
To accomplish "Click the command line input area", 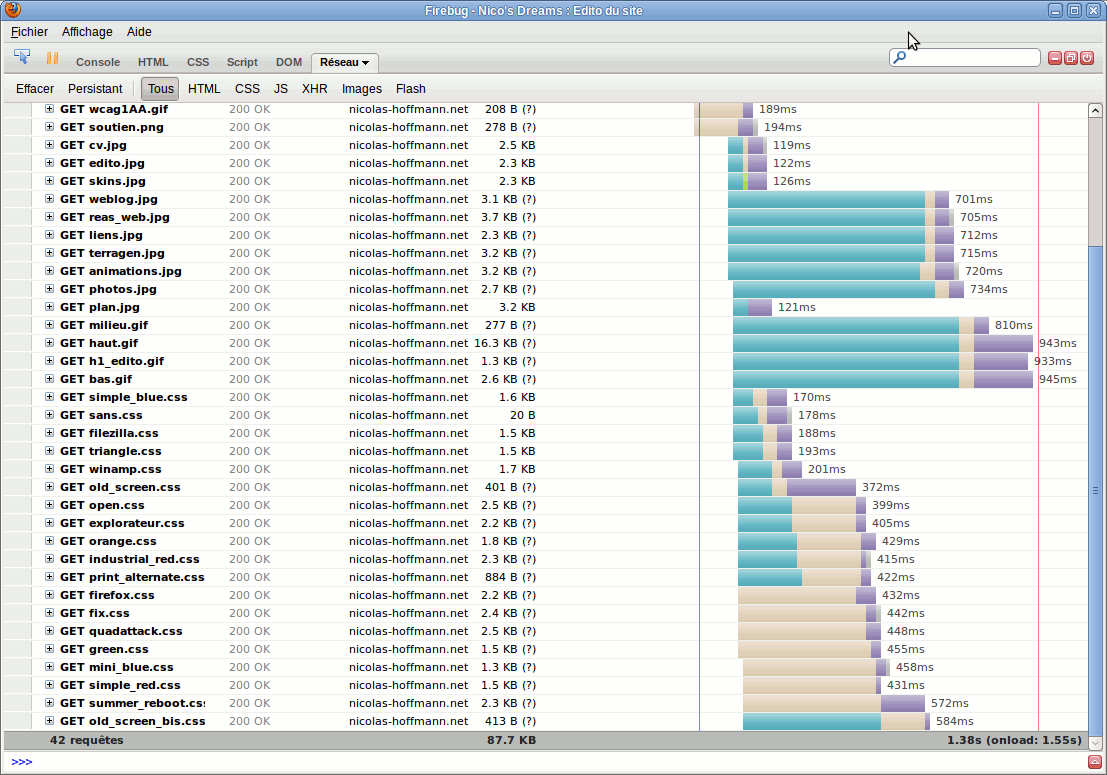I will click(x=560, y=762).
